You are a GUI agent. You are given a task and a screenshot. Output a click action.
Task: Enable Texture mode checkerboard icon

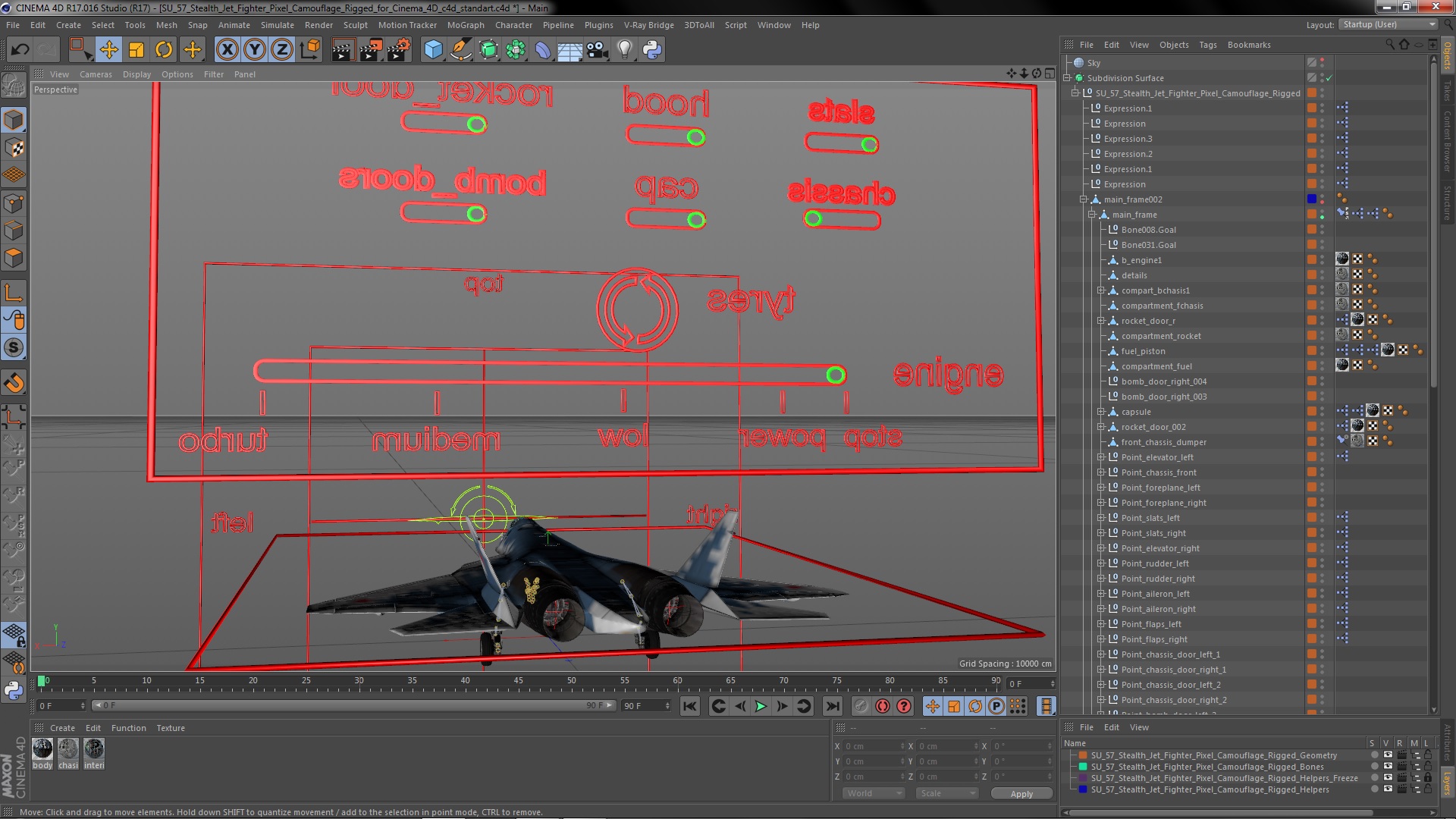14,148
